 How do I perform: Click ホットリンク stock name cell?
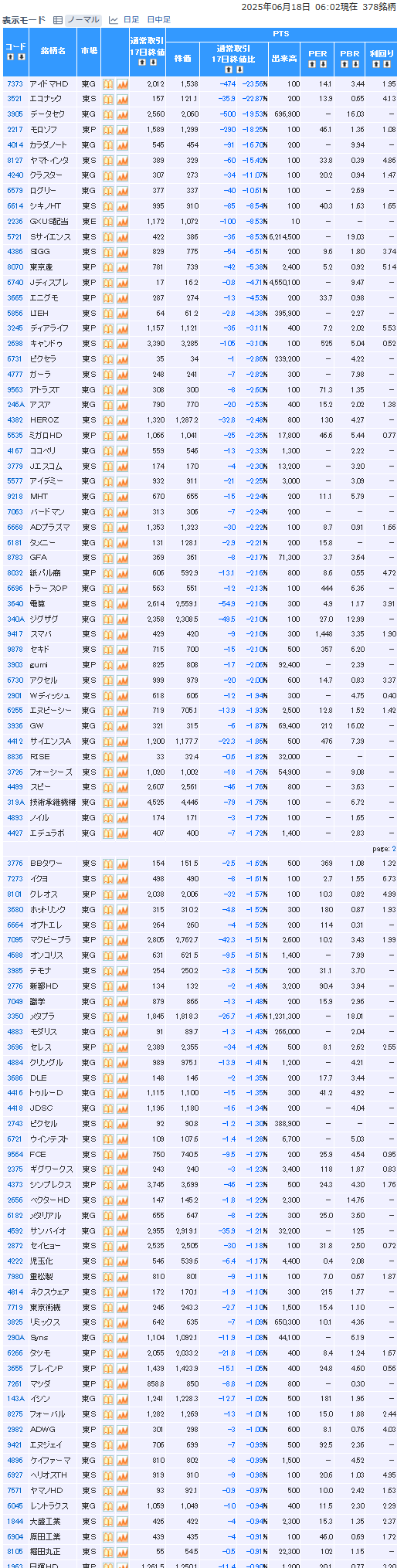tap(53, 910)
